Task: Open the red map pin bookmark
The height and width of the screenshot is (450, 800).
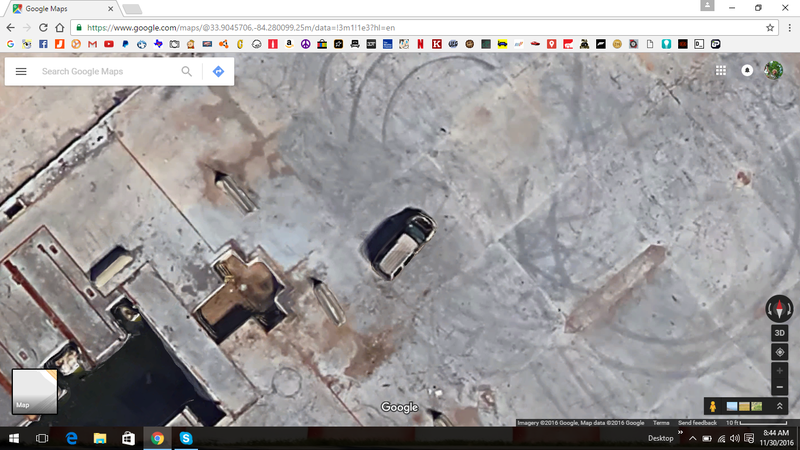Action: [x=552, y=44]
